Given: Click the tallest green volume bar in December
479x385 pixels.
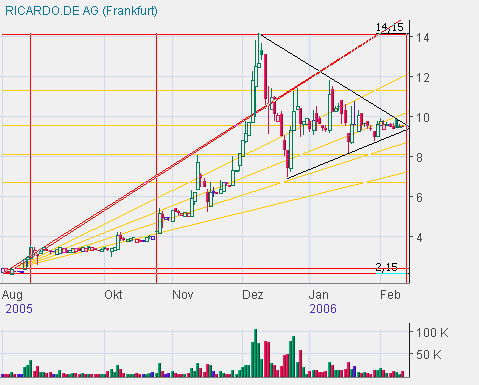Looking at the screenshot, I should (256, 353).
